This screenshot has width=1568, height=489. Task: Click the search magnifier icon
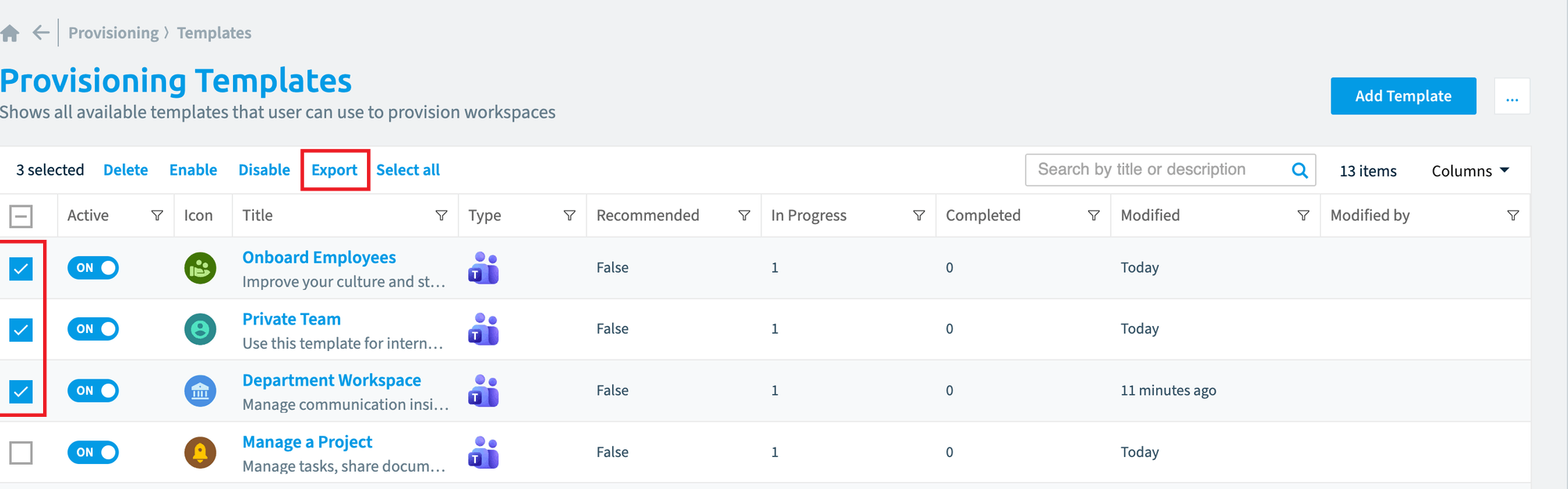point(1299,170)
